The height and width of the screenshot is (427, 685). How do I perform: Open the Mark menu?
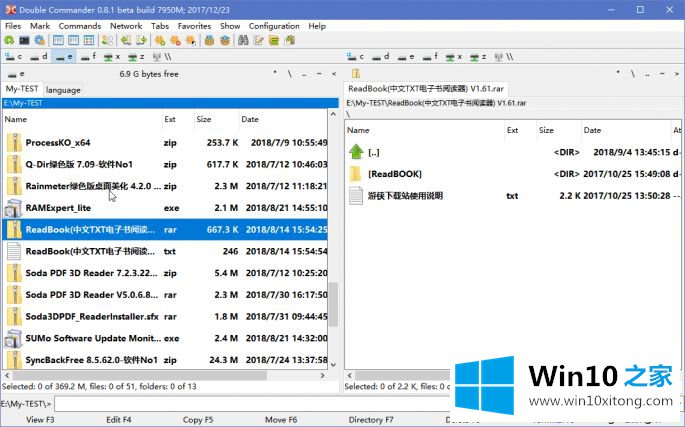[40, 26]
